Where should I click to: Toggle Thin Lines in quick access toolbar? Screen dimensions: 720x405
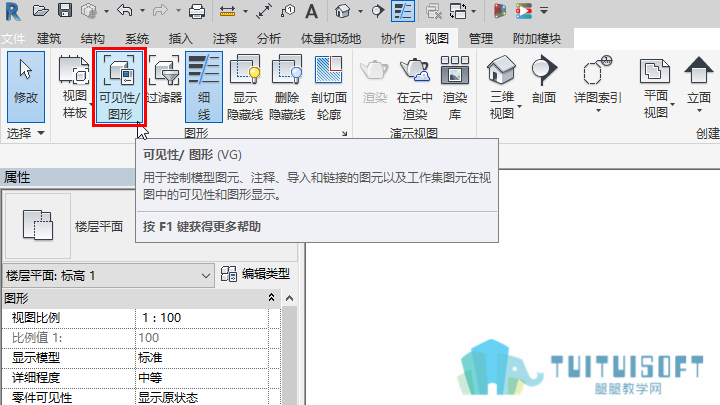click(x=403, y=11)
